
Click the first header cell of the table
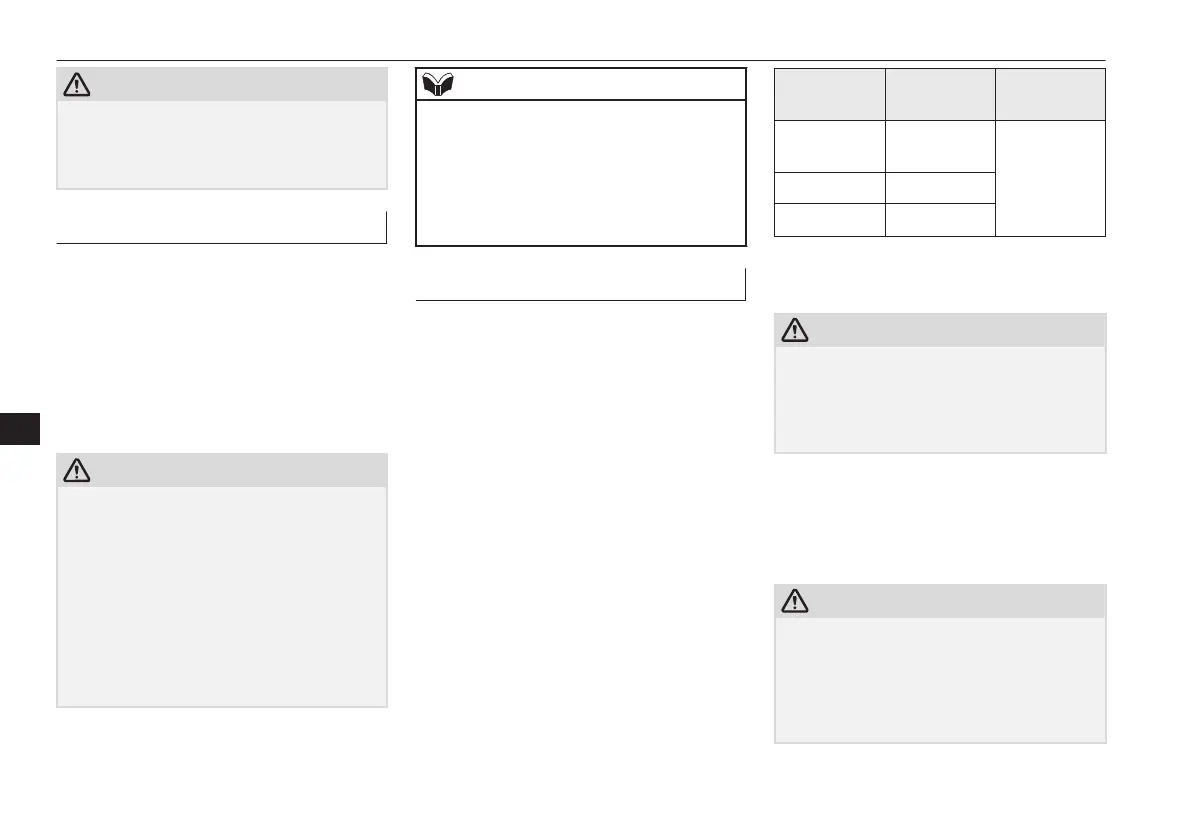(830, 94)
